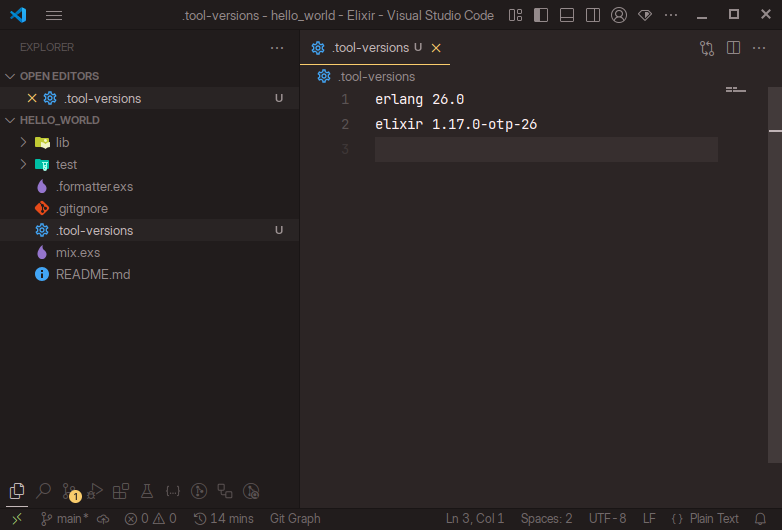Click the notifications bell in status bar

[x=760, y=518]
